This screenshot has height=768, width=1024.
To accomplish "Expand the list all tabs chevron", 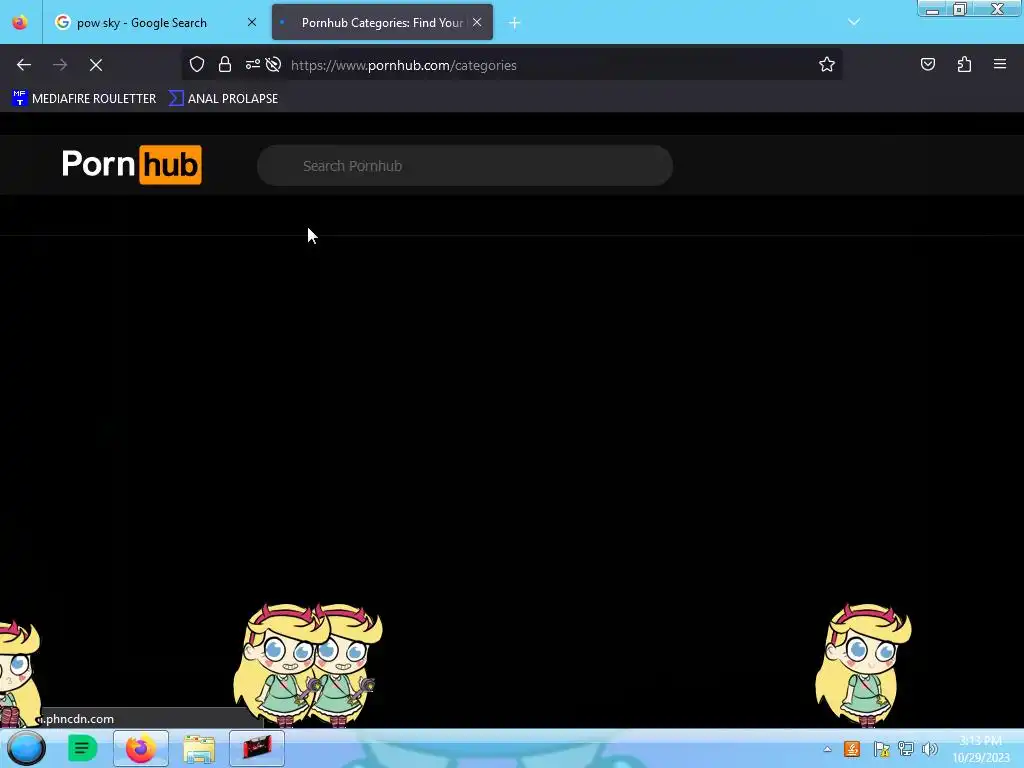I will (854, 22).
